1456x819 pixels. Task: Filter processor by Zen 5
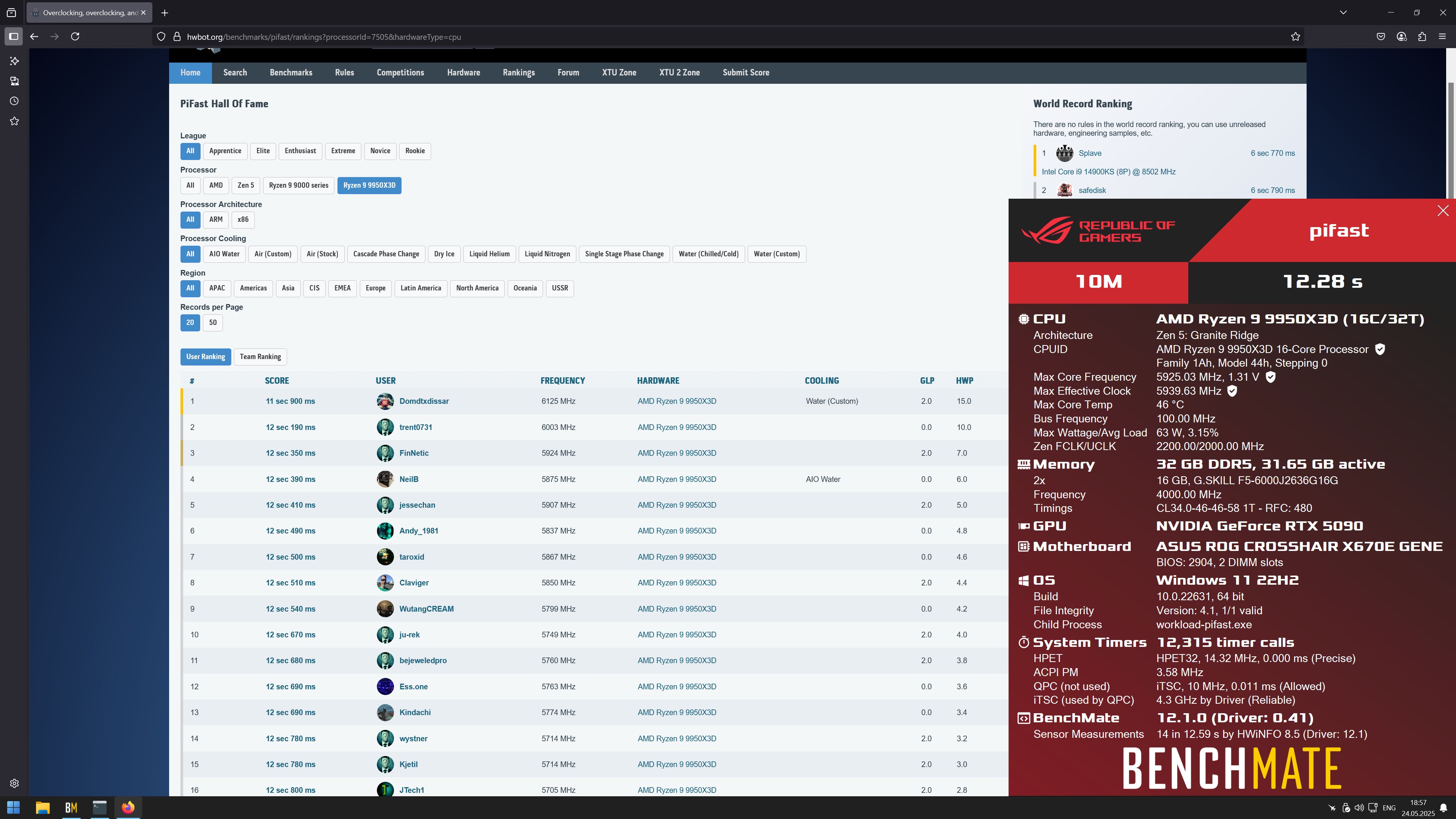point(246,185)
